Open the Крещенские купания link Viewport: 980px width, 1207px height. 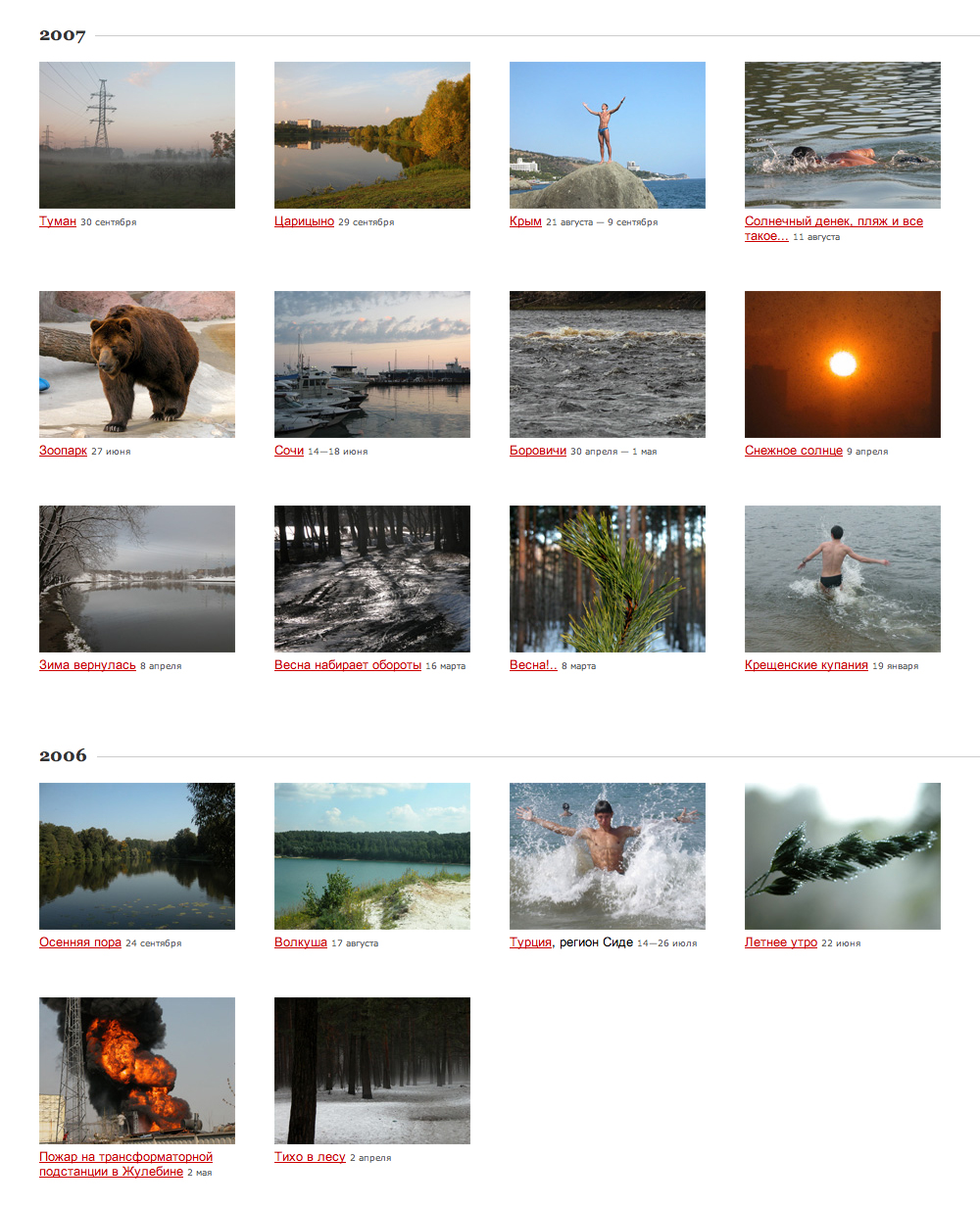point(807,665)
